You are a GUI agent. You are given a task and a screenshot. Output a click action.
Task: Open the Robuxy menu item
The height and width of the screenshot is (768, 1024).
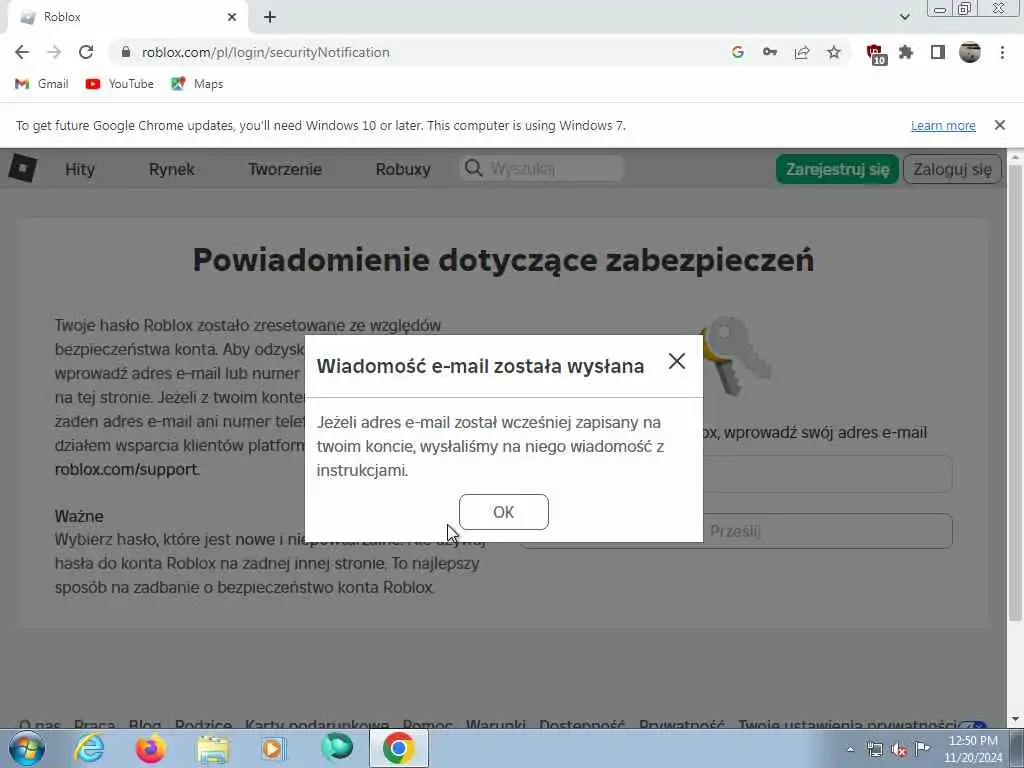tap(403, 169)
